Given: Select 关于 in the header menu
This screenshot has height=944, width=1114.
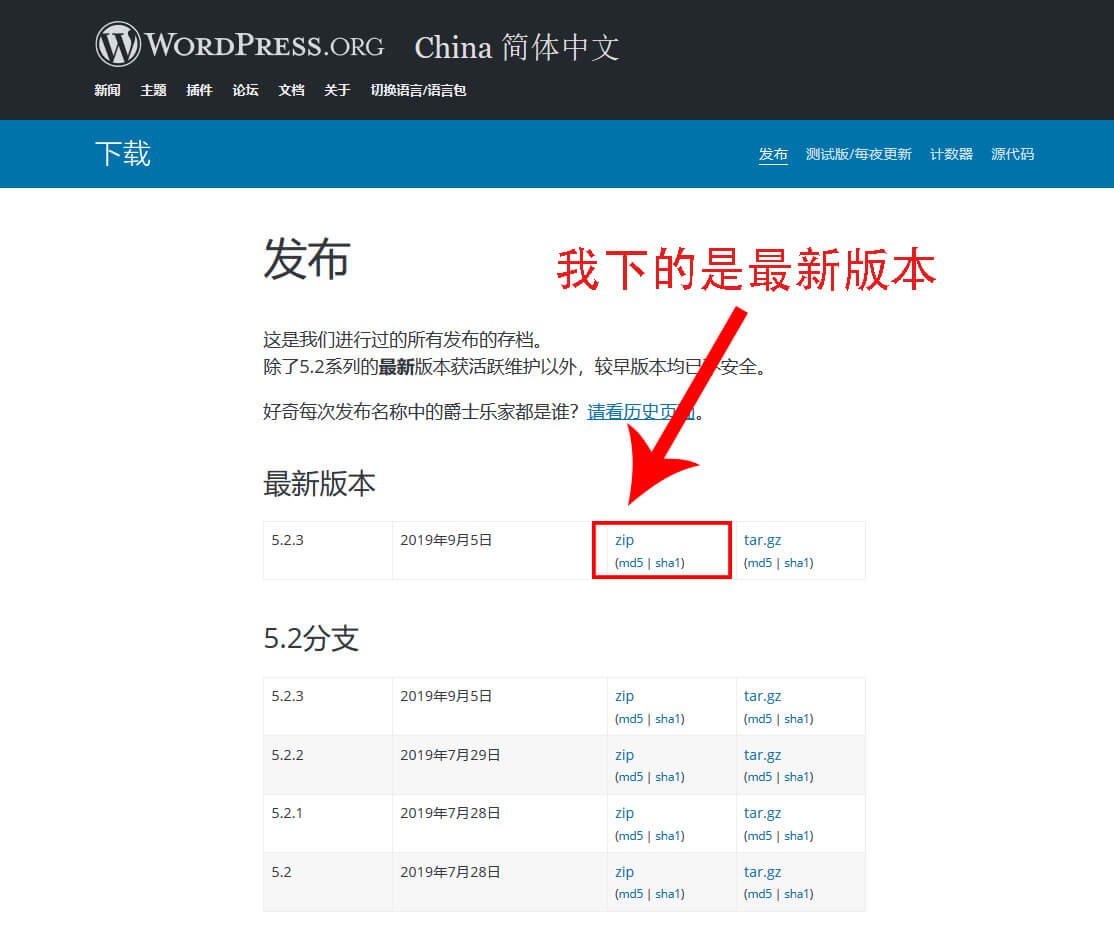Looking at the screenshot, I should tap(336, 90).
